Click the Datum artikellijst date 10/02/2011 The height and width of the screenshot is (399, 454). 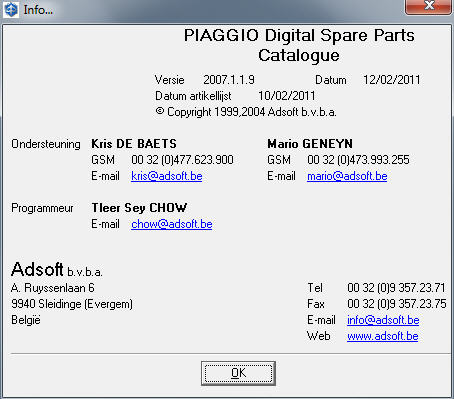pyautogui.click(x=287, y=96)
